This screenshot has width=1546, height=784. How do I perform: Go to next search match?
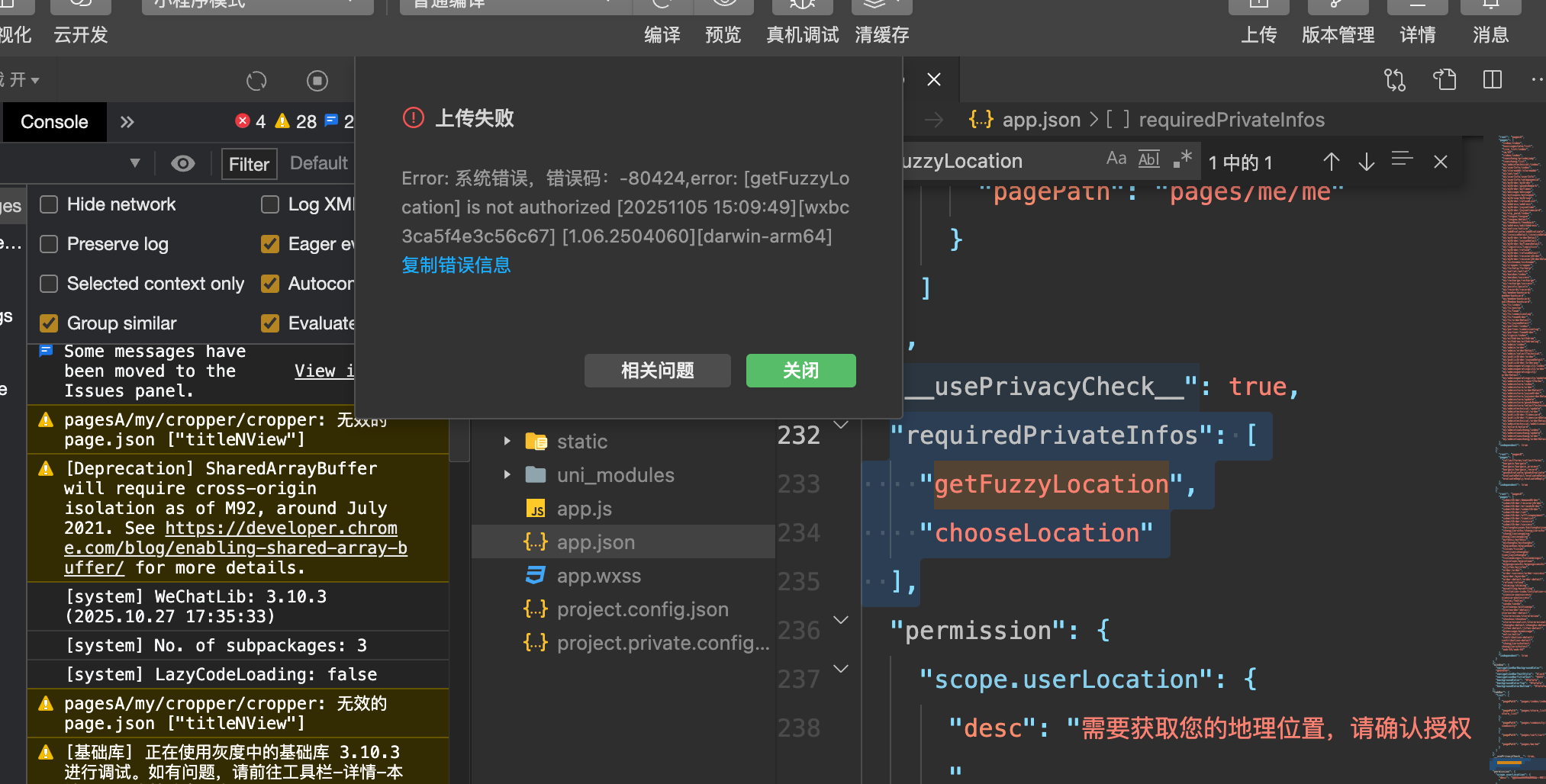(x=1367, y=162)
